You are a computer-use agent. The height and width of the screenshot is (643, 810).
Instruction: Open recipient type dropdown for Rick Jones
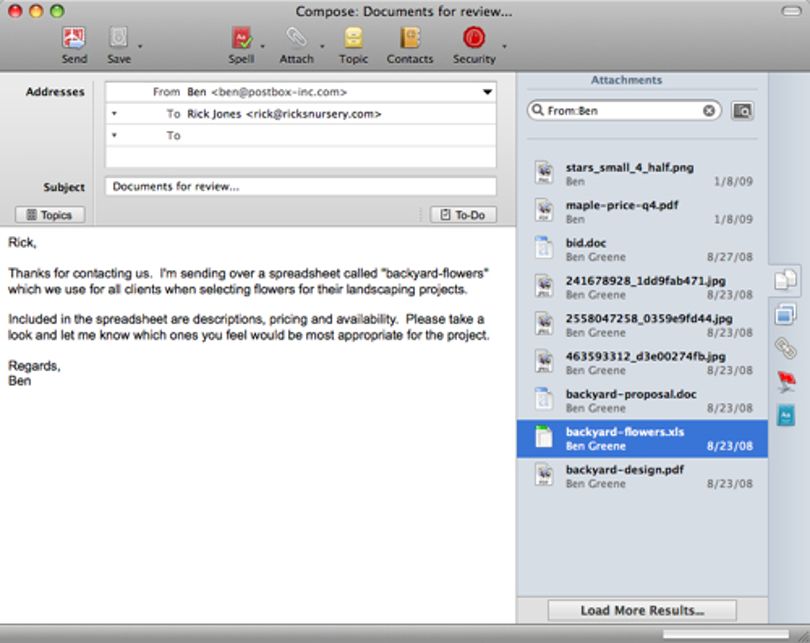pos(114,114)
